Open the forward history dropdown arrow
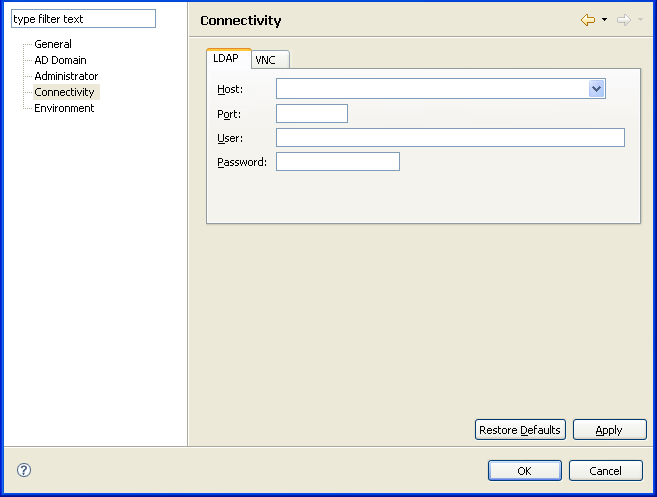 (x=640, y=20)
